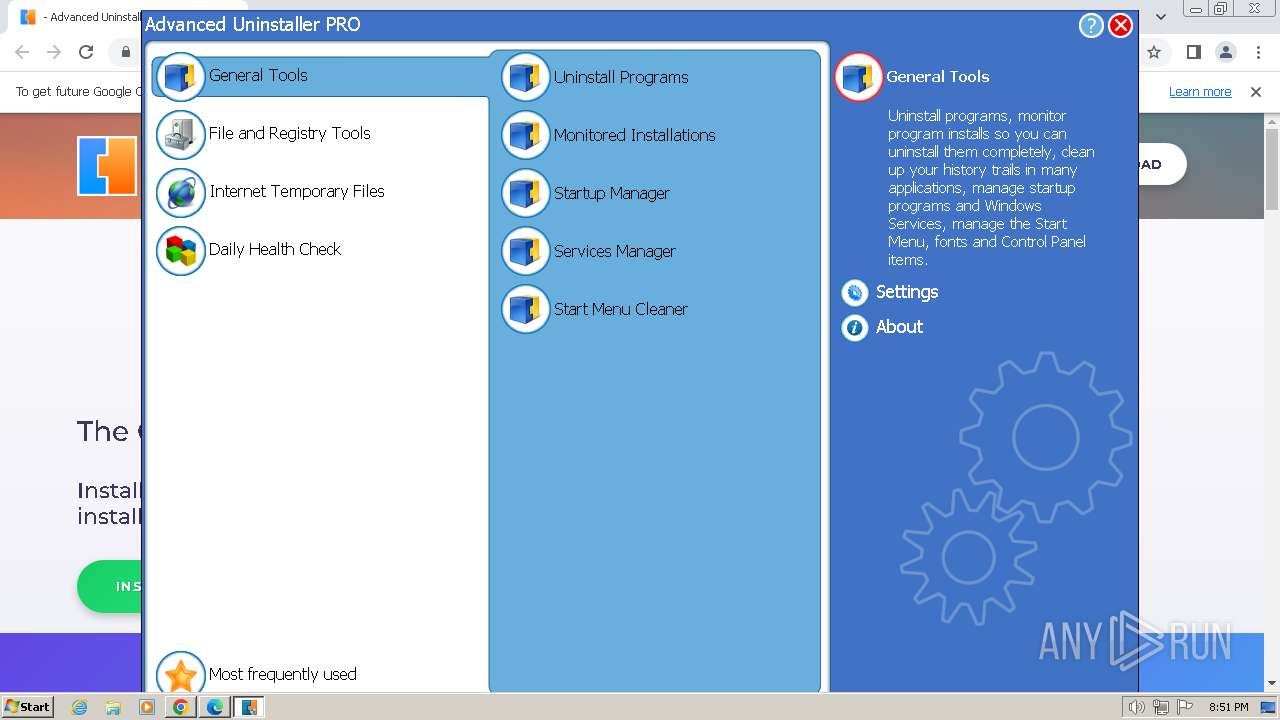Viewport: 1280px width, 720px height.
Task: Open Uninstall Programs text entry
Action: [621, 77]
